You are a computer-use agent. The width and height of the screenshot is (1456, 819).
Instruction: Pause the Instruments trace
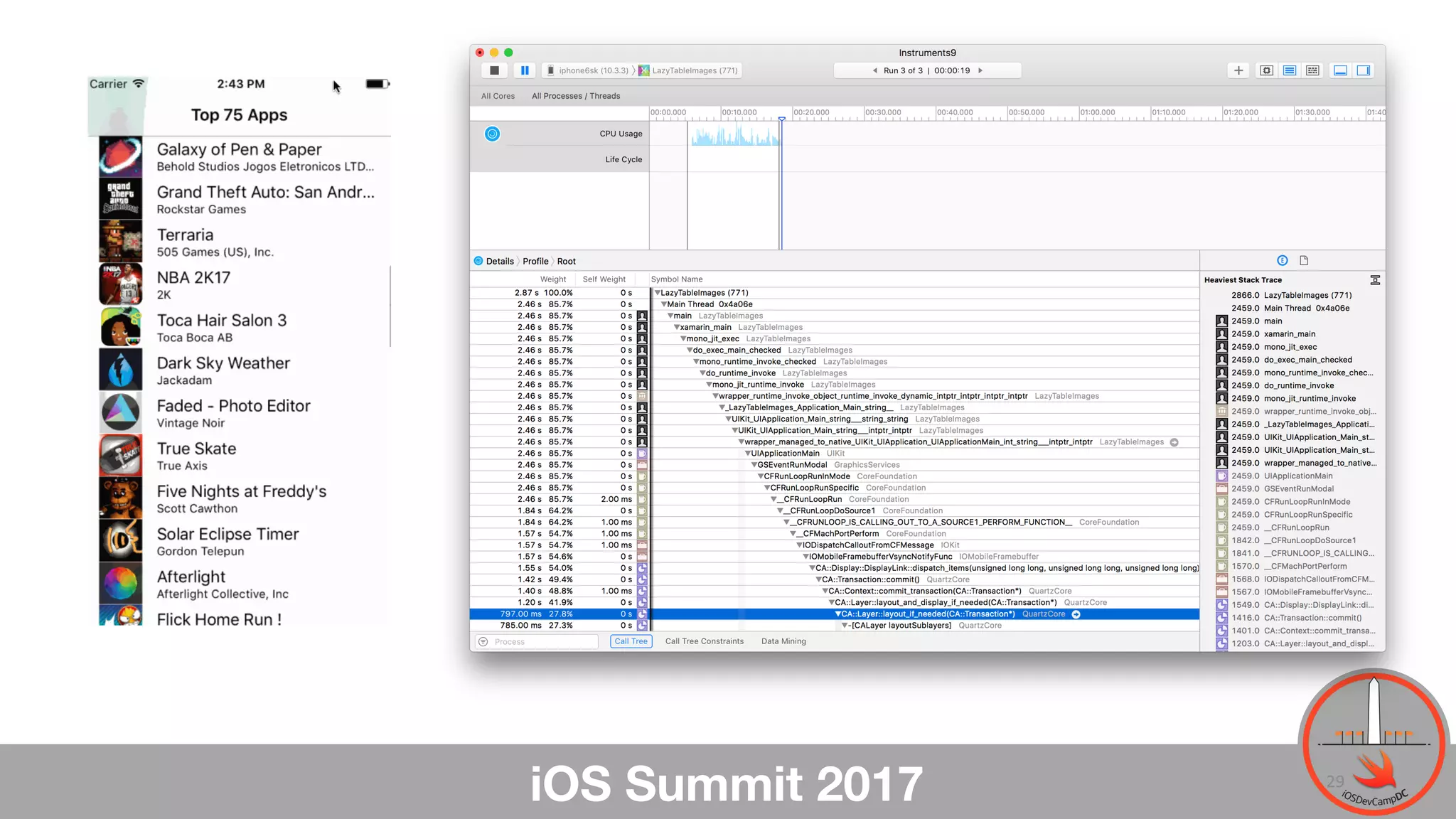click(525, 70)
